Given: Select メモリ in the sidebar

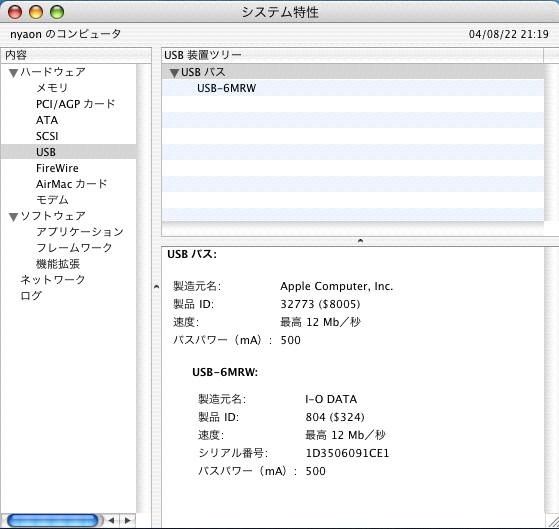Looking at the screenshot, I should click(x=52, y=88).
